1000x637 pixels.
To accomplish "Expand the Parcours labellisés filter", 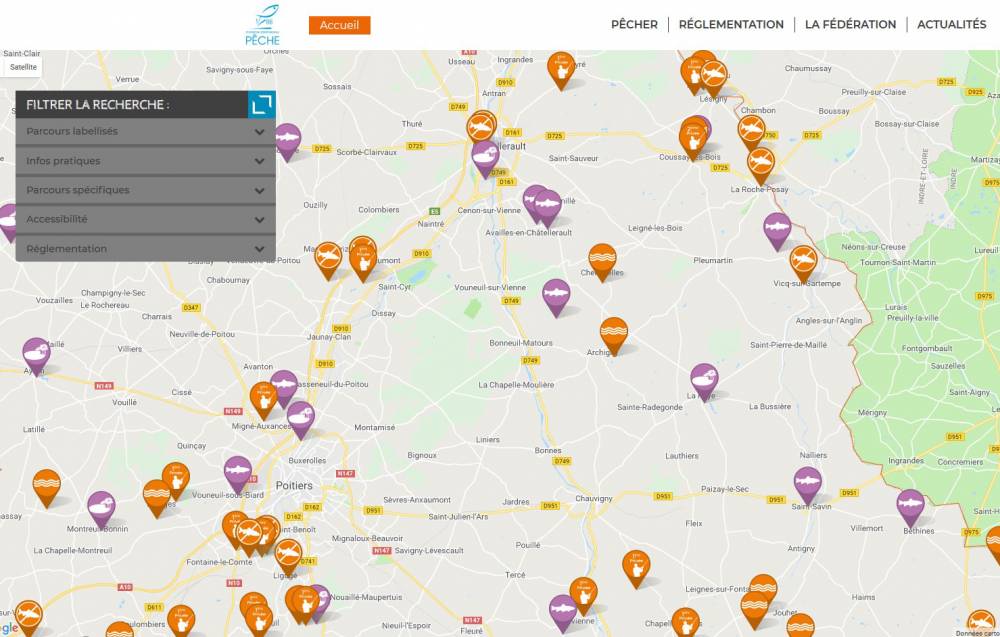I will point(145,131).
